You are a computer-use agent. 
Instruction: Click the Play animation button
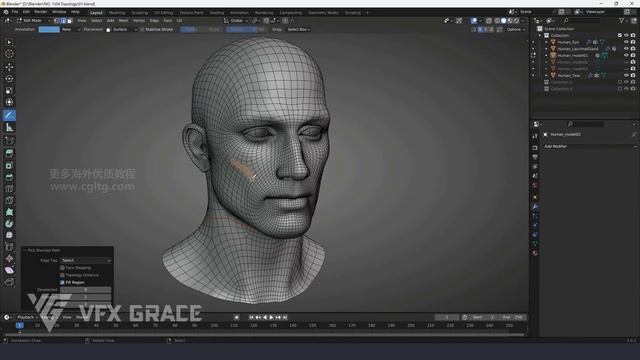(271, 317)
